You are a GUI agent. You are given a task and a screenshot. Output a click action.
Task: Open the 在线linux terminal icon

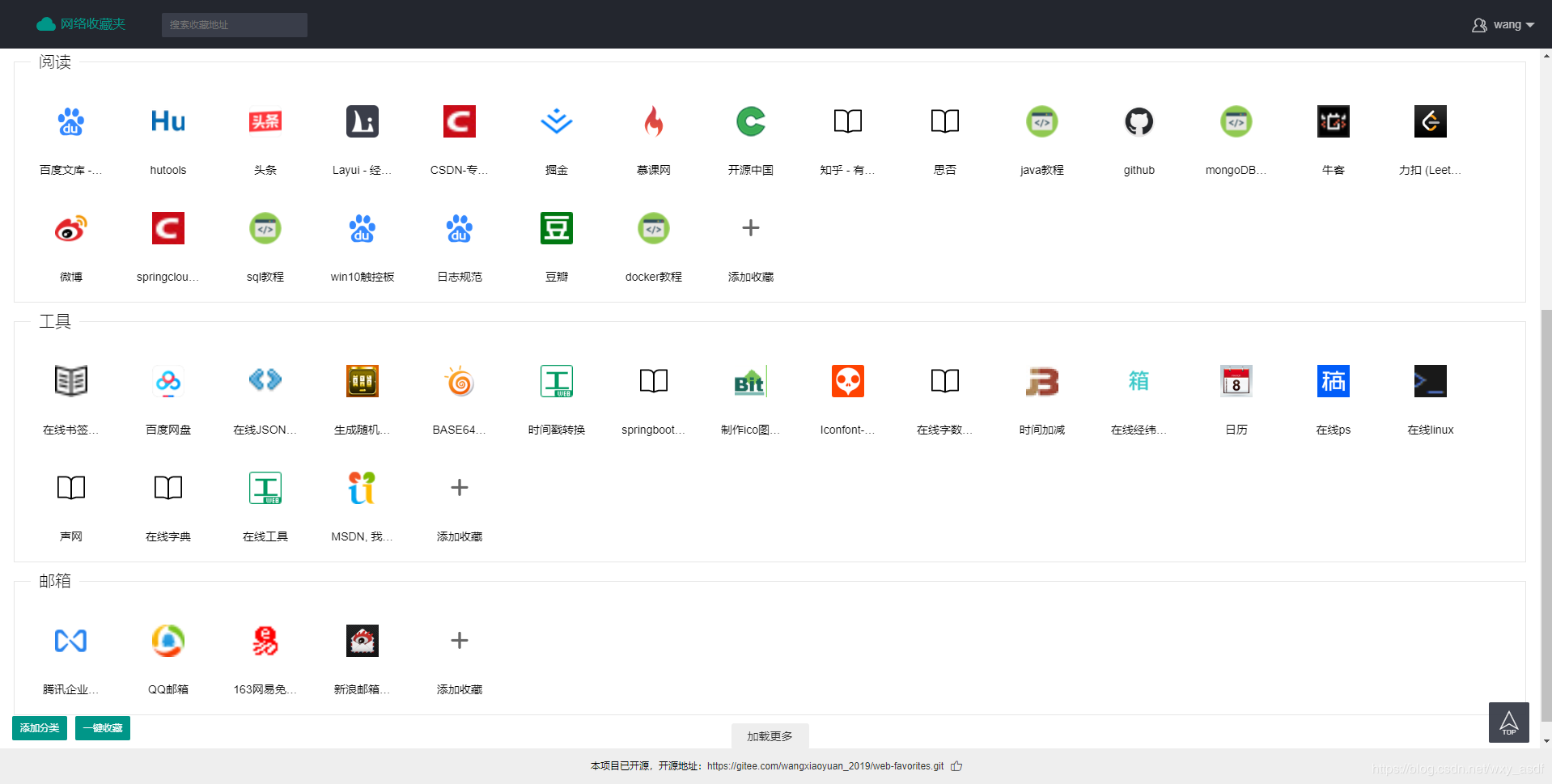pyautogui.click(x=1431, y=381)
